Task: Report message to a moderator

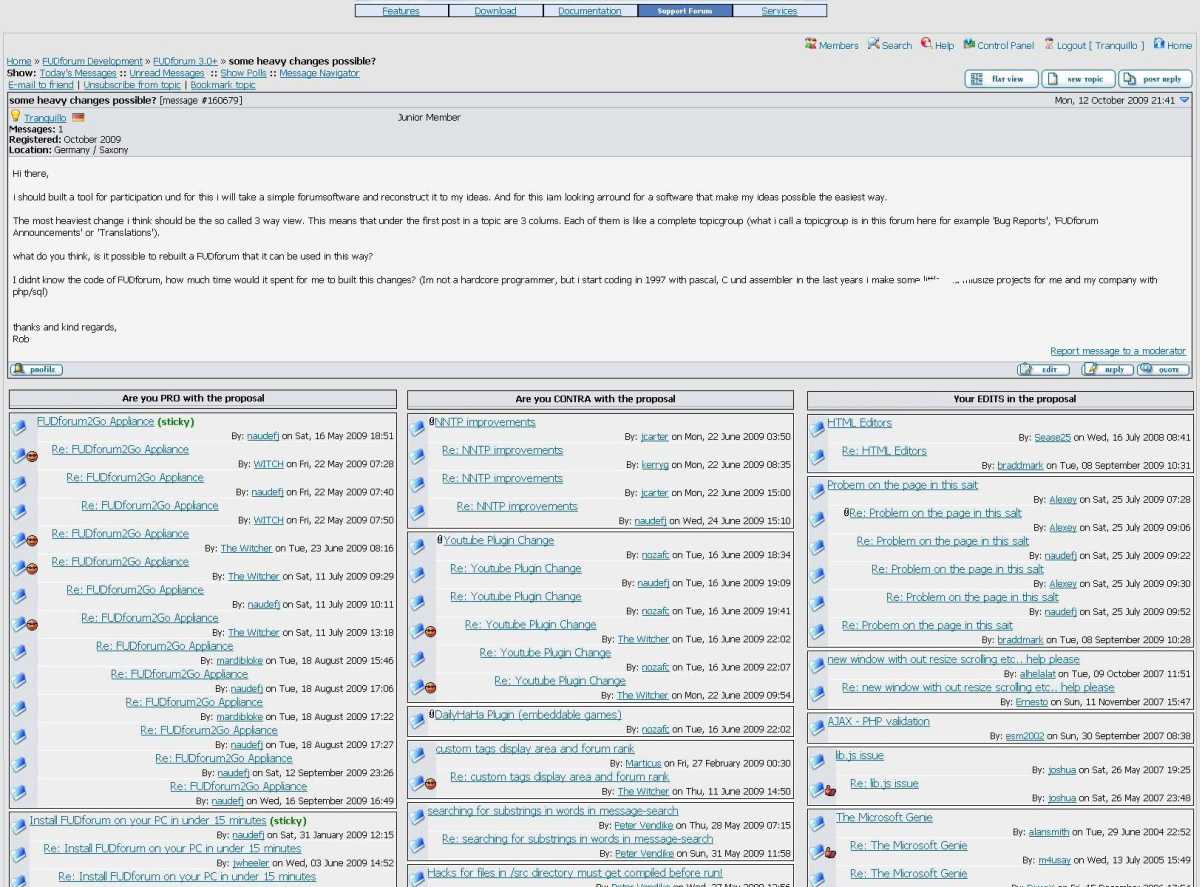Action: point(1118,351)
